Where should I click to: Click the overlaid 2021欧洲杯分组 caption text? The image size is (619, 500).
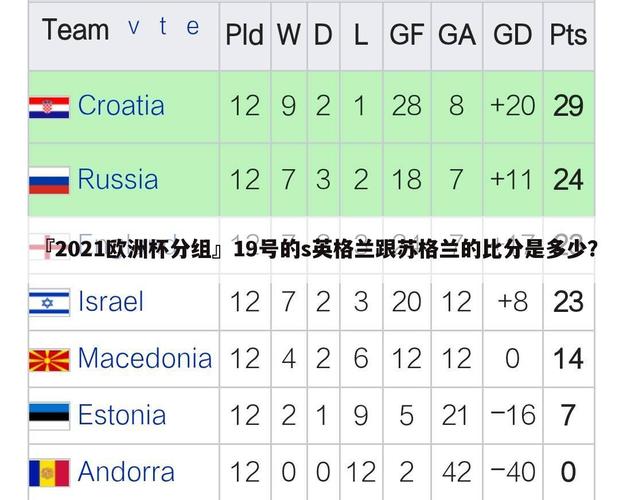coord(321,250)
